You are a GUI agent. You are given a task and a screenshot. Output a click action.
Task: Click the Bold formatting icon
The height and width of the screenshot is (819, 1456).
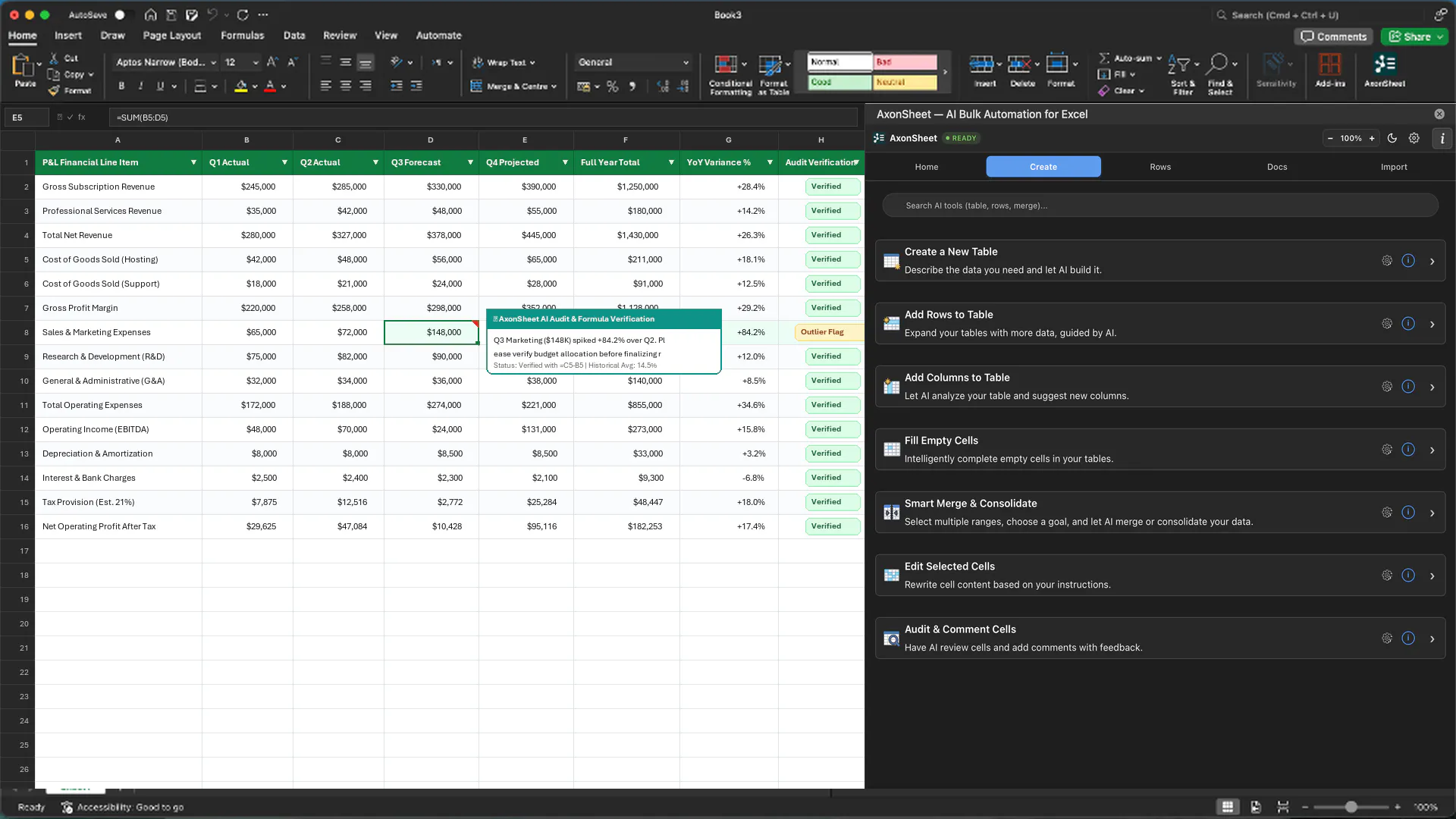click(x=121, y=86)
